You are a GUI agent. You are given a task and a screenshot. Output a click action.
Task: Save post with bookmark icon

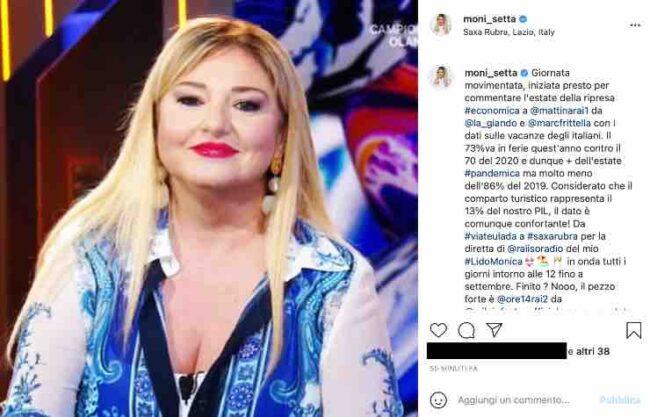coord(634,330)
